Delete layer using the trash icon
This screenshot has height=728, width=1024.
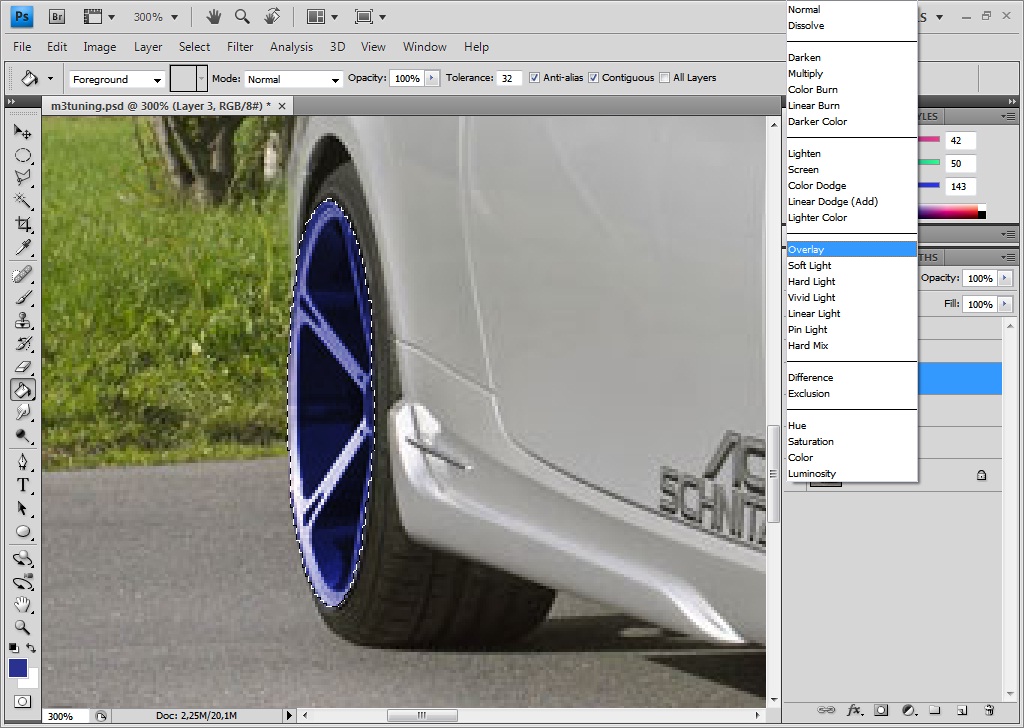(988, 710)
